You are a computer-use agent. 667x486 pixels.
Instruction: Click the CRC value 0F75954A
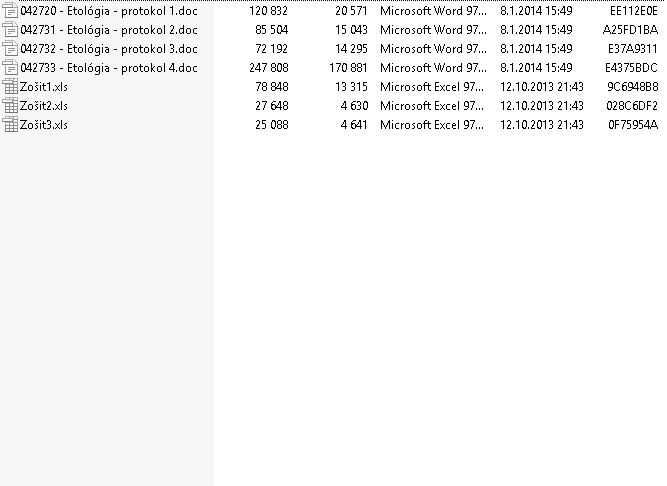[x=633, y=125]
